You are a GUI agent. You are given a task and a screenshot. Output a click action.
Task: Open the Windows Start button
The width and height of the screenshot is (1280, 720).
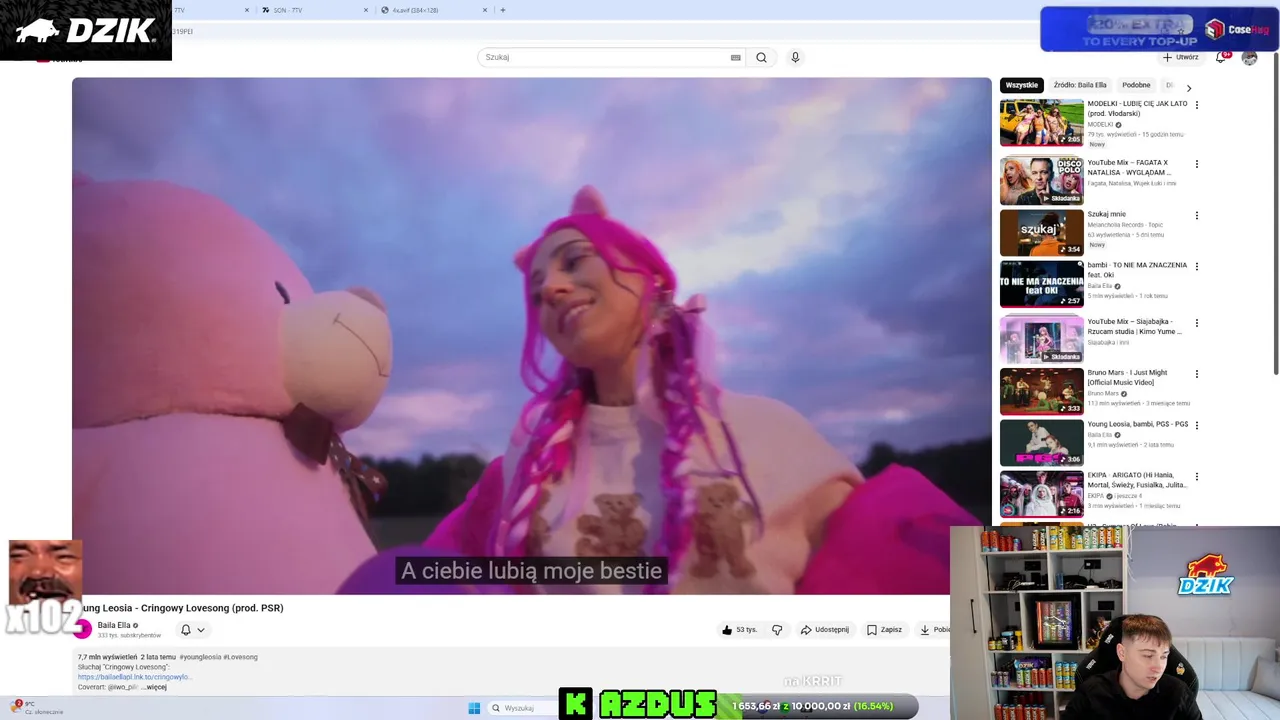point(474,708)
